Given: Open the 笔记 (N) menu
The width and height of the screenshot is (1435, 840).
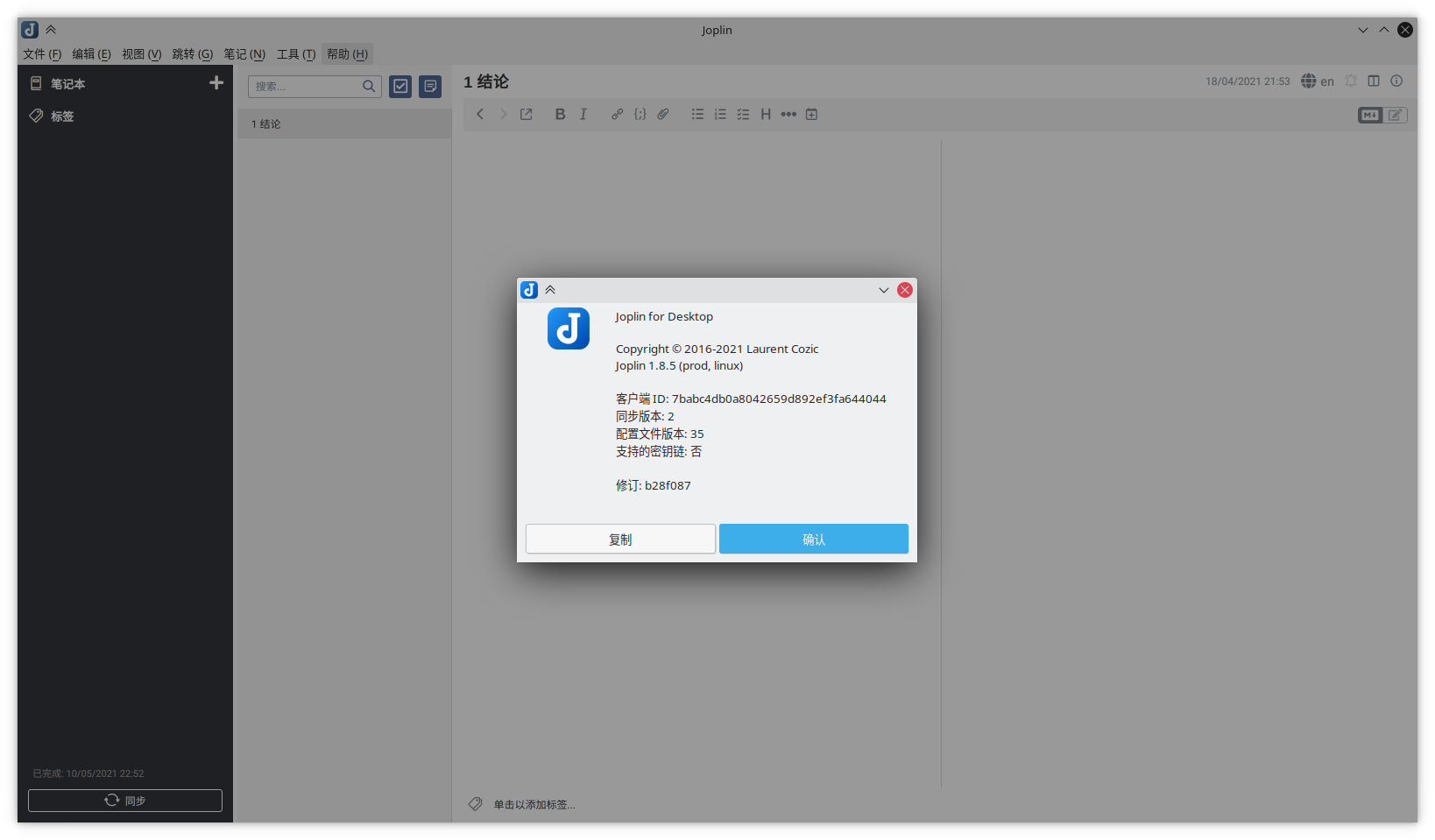Looking at the screenshot, I should pyautogui.click(x=244, y=54).
